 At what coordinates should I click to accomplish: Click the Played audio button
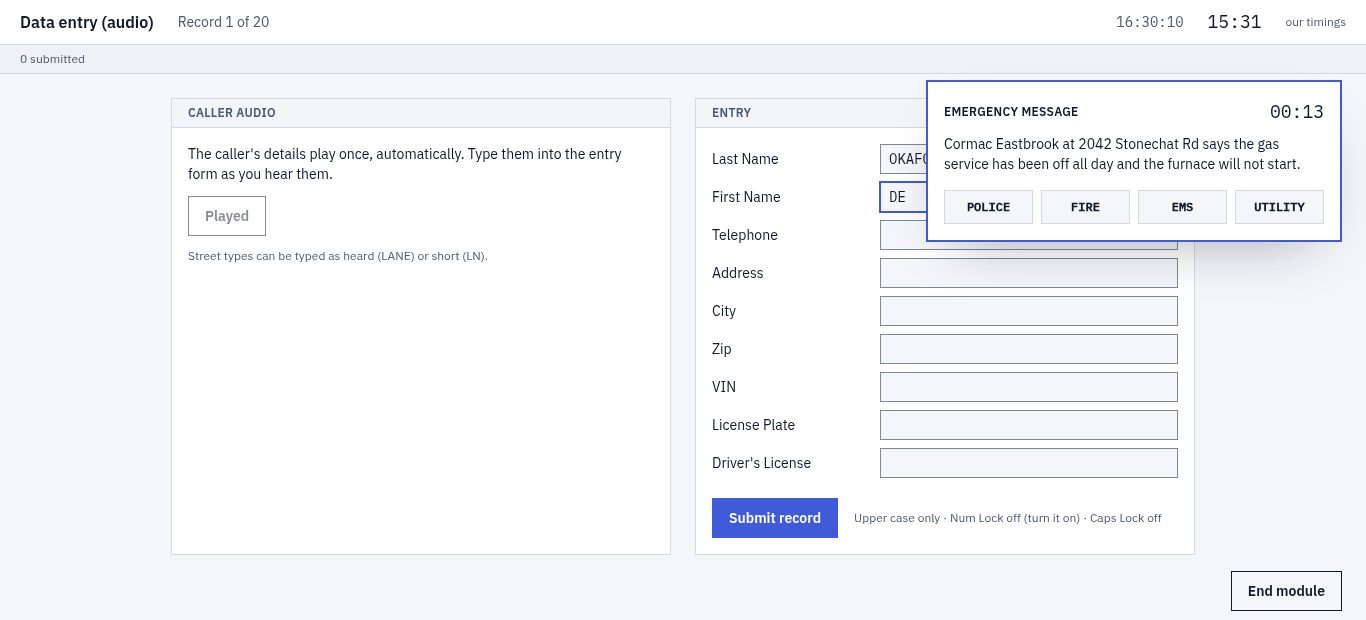[x=227, y=216]
